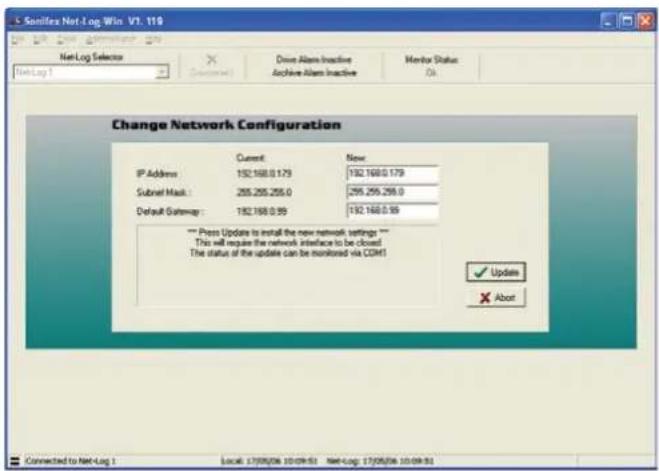Click the 'Net-Log Selector' label
659x471 pixels.
(x=91, y=57)
